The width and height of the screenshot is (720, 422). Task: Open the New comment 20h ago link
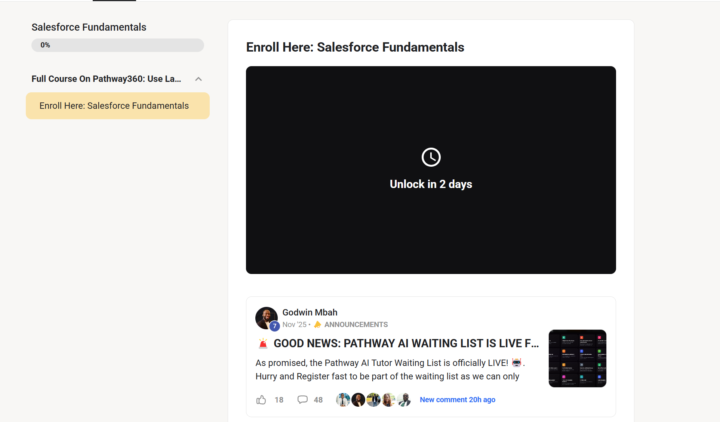click(x=457, y=399)
